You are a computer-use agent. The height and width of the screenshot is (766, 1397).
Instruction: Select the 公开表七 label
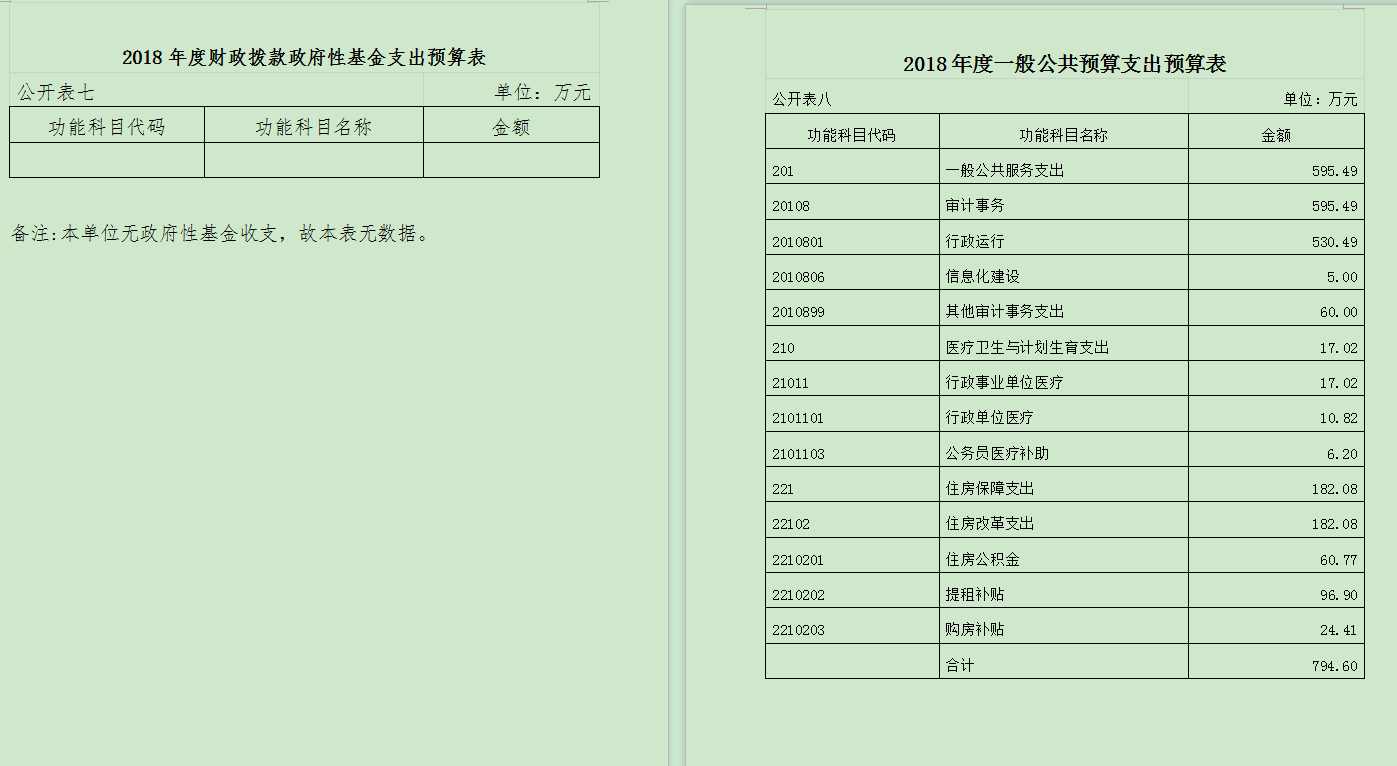56,92
